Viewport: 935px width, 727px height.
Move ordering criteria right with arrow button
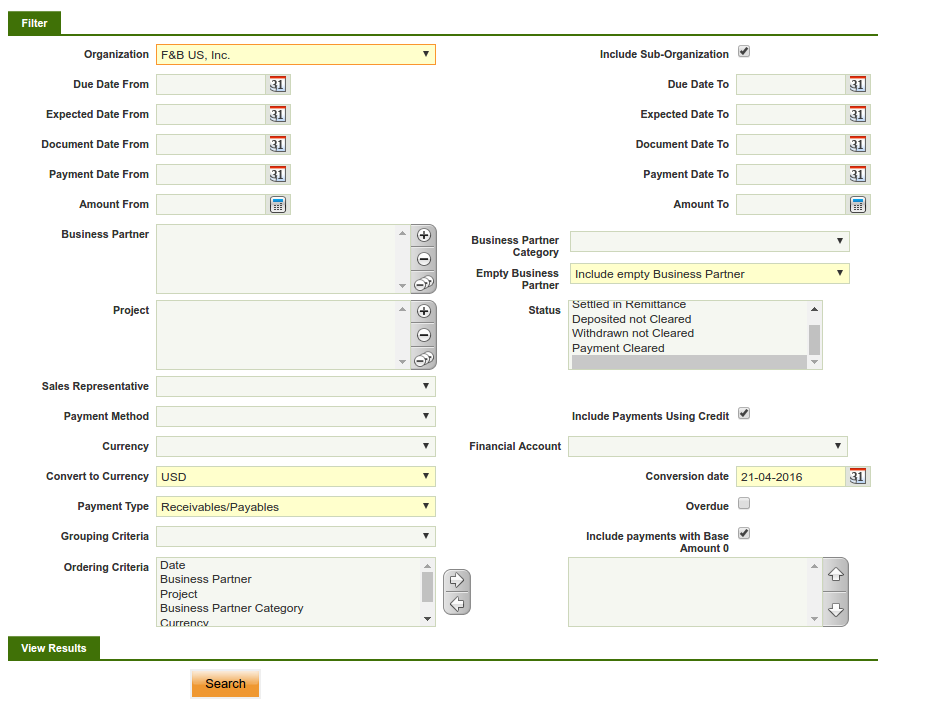tap(456, 580)
